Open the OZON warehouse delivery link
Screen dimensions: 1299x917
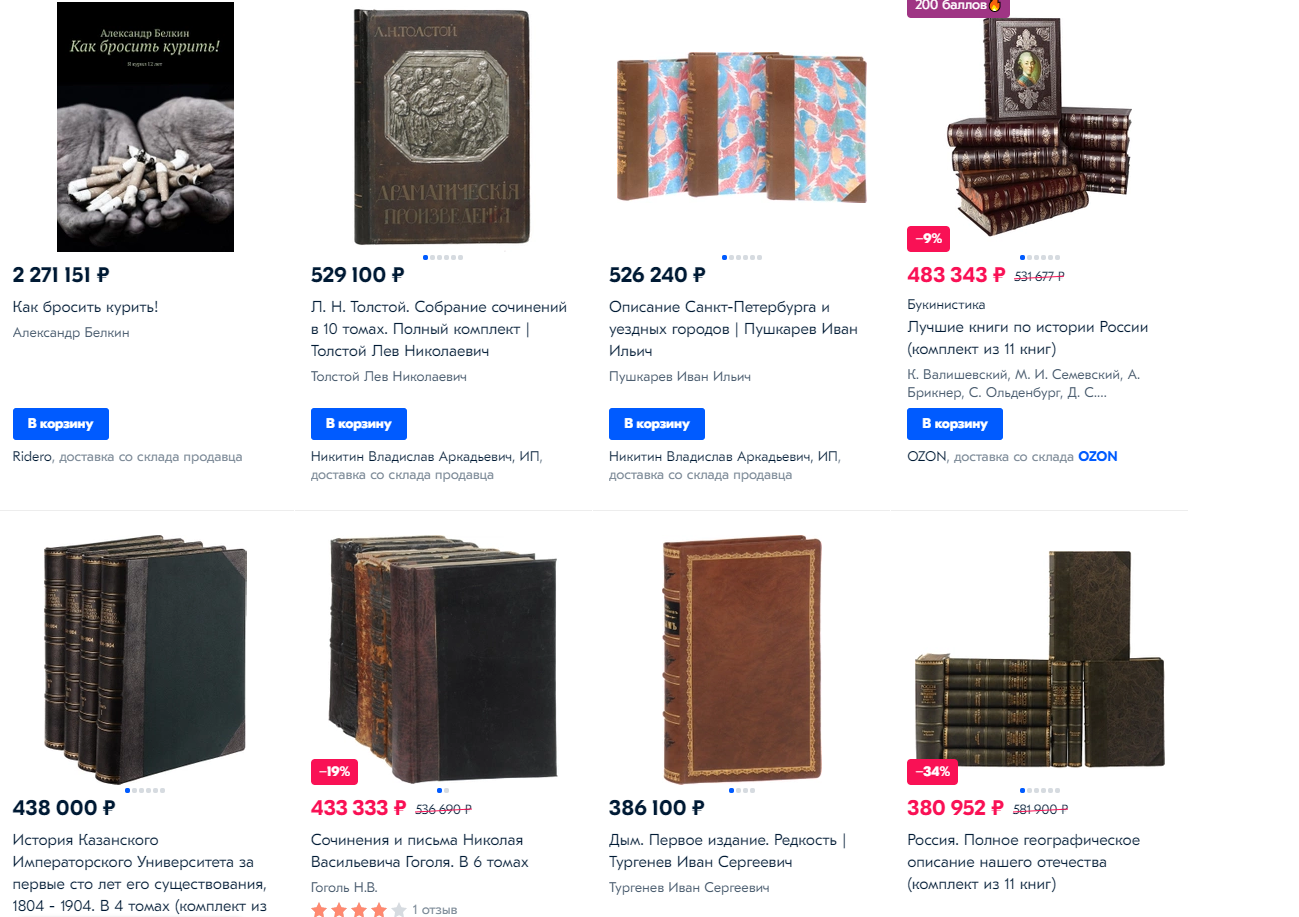pos(1097,456)
